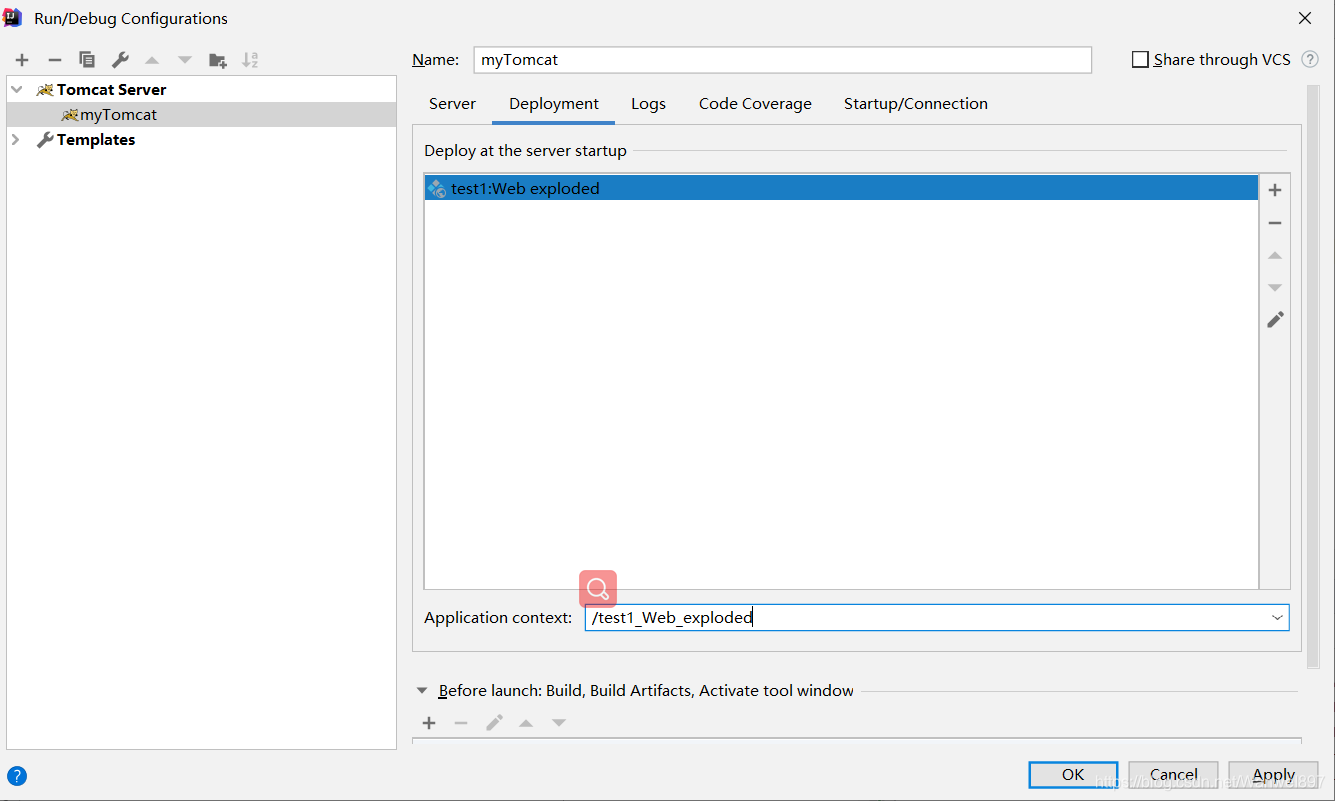The image size is (1335, 801).
Task: Focus the Name input field
Action: (783, 60)
